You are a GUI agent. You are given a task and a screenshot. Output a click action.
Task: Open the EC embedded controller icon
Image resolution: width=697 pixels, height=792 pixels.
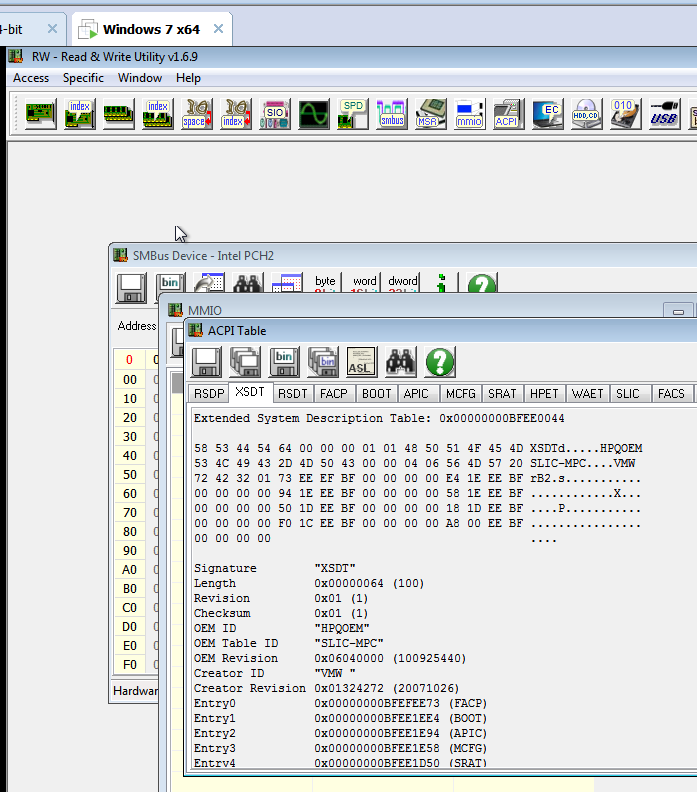click(x=547, y=114)
